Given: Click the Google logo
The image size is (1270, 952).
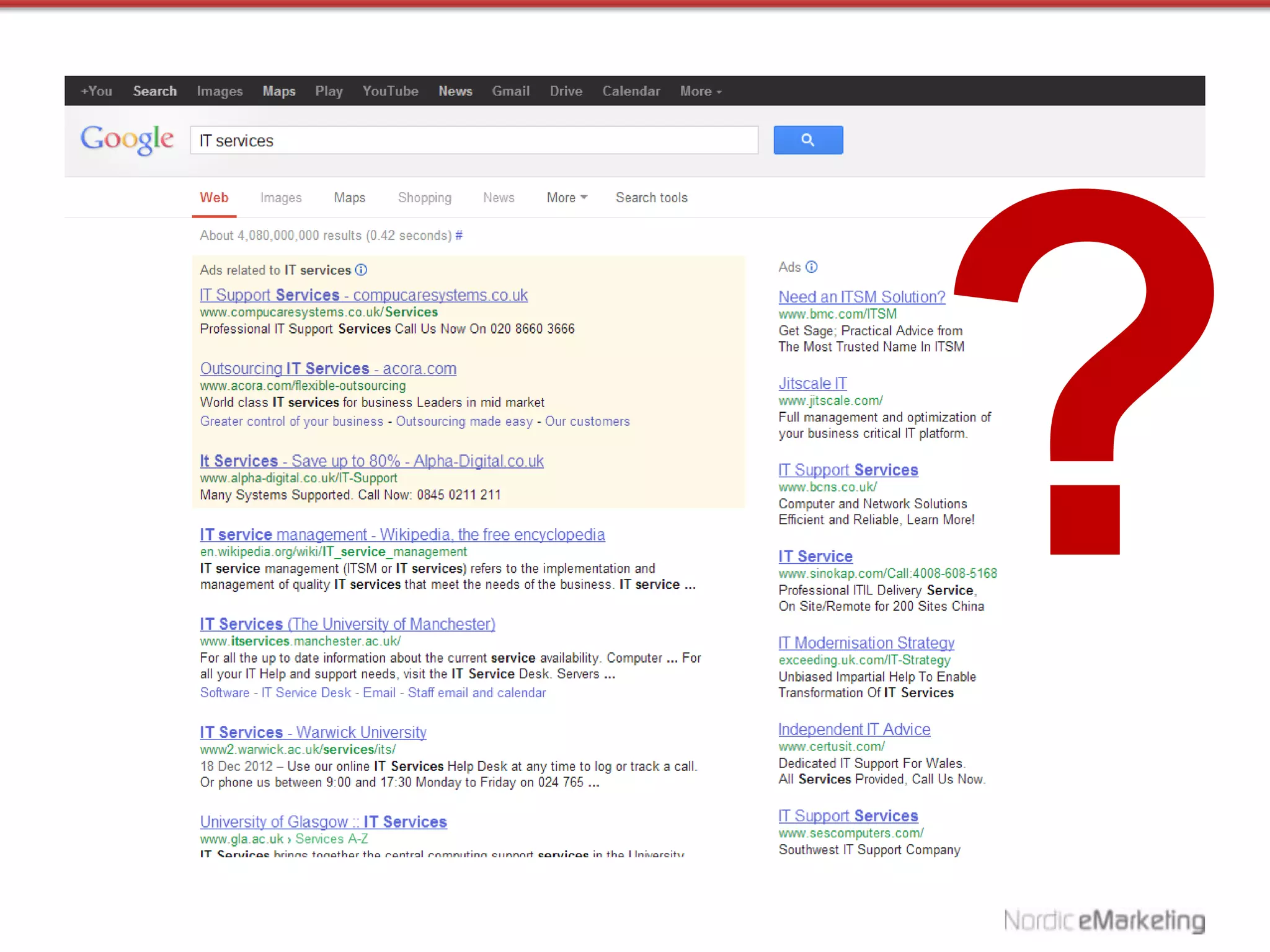Looking at the screenshot, I should 127,139.
